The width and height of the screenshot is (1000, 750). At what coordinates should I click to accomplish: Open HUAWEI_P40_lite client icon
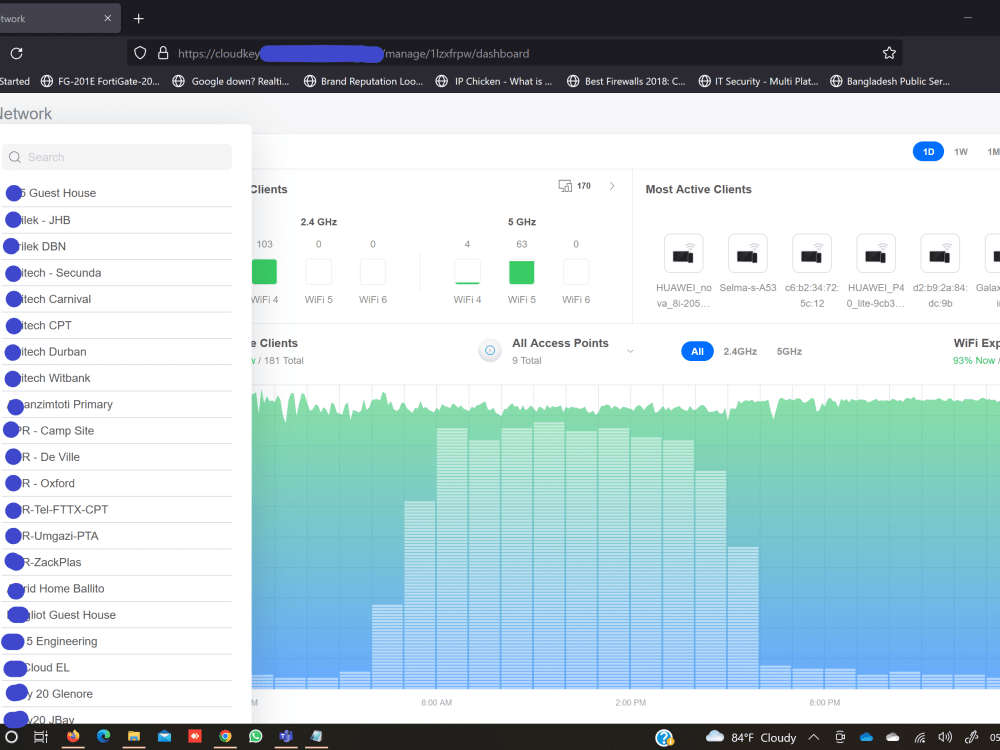(876, 254)
